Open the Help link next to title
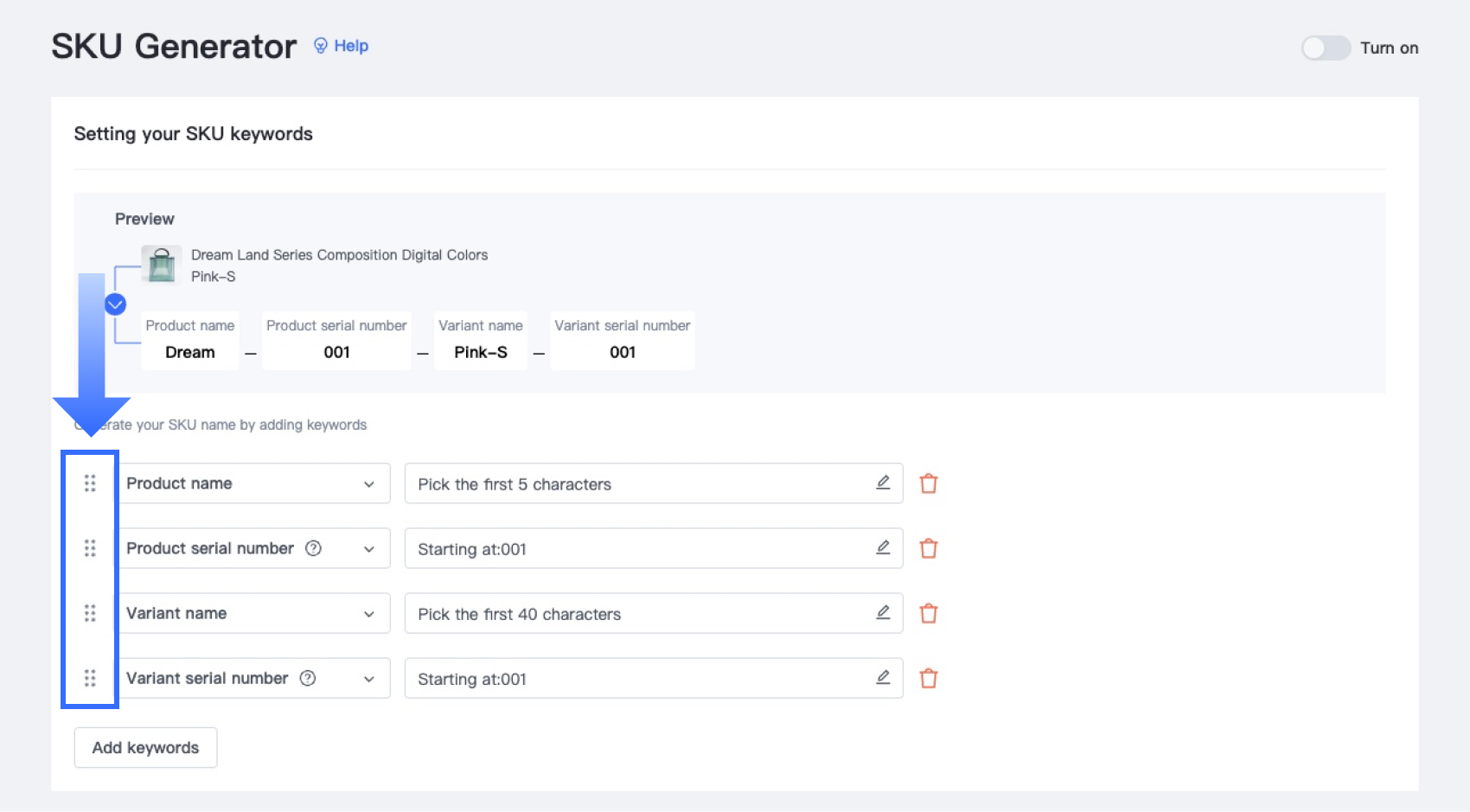The height and width of the screenshot is (812, 1470). (x=342, y=46)
